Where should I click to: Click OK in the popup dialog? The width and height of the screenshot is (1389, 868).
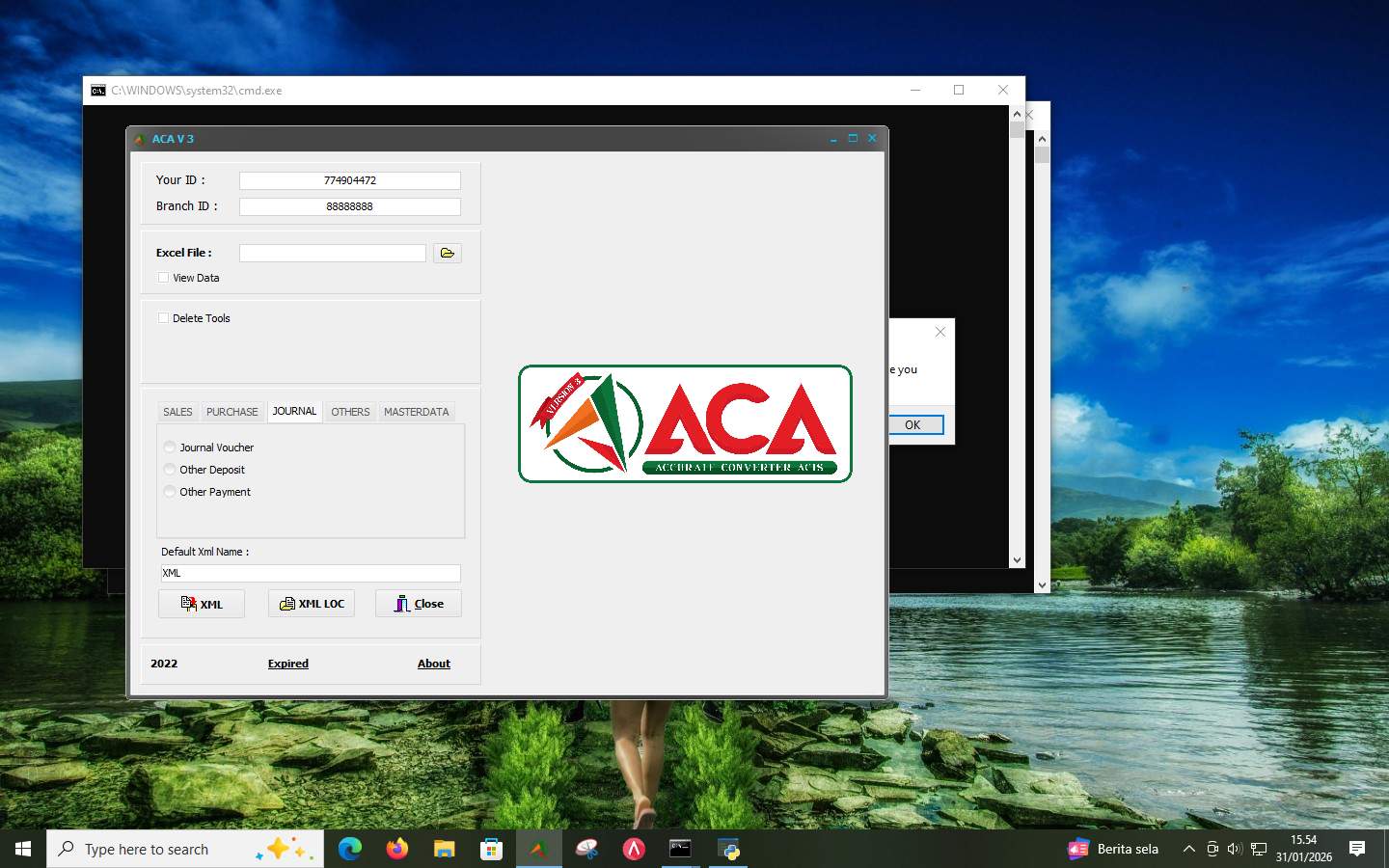click(913, 424)
